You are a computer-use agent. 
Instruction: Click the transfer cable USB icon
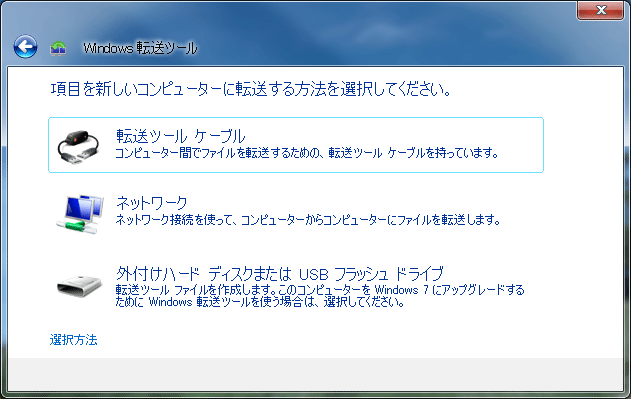[78, 146]
